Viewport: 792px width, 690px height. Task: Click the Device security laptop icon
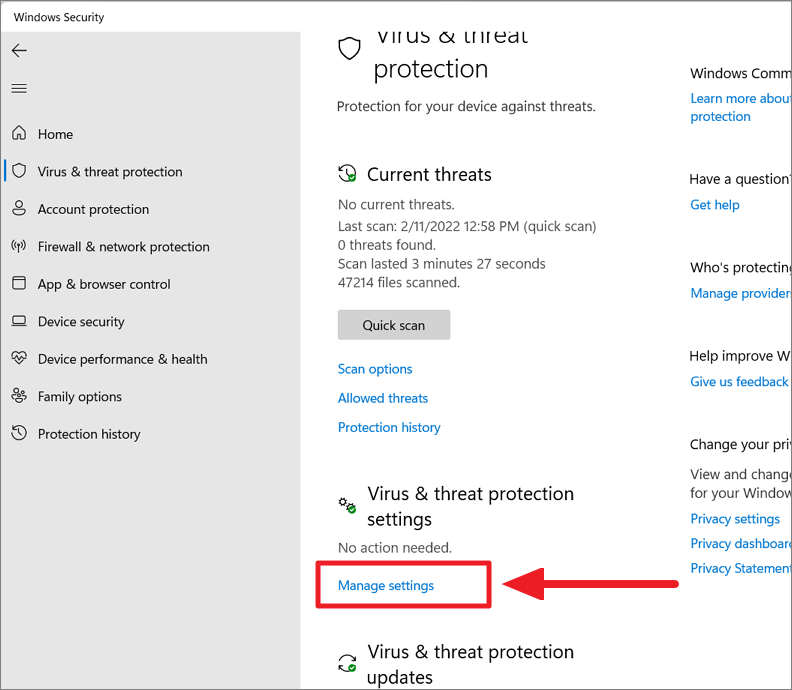coord(19,321)
